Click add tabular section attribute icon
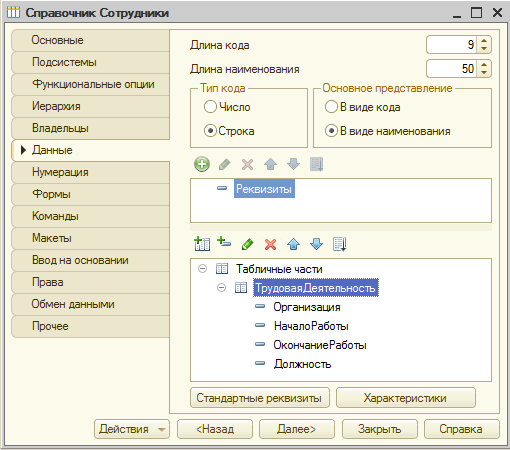 pyautogui.click(x=224, y=243)
